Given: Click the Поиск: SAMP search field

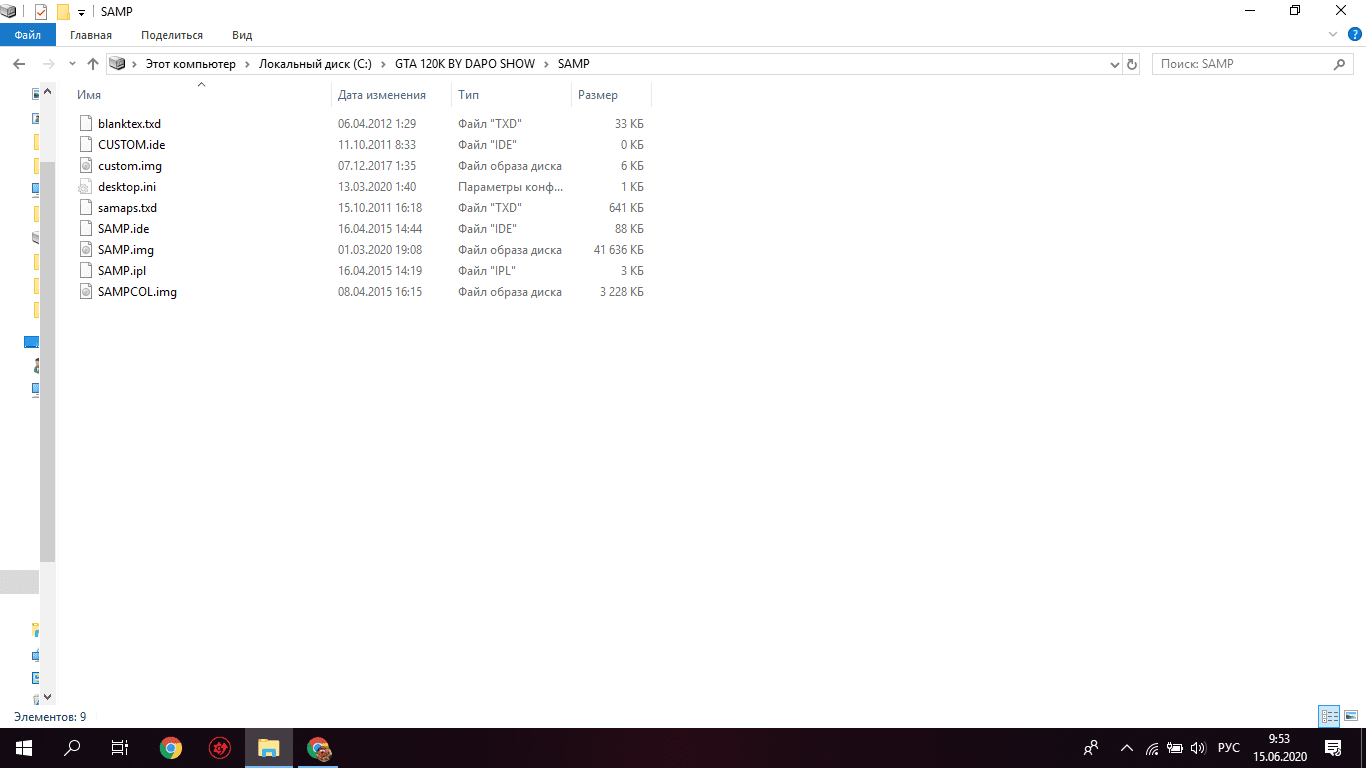Looking at the screenshot, I should pyautogui.click(x=1242, y=64).
